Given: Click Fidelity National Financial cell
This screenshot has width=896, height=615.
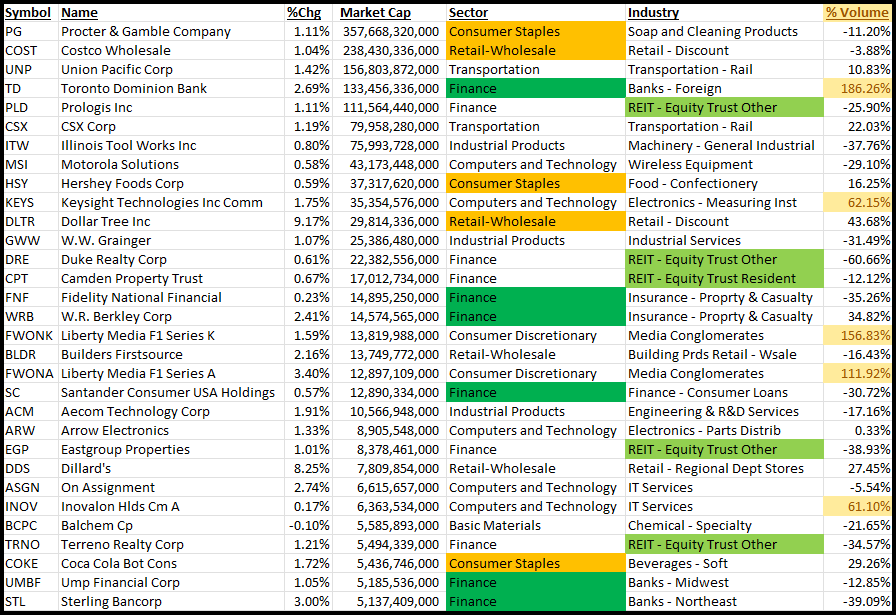Looking at the screenshot, I should tap(171, 297).
